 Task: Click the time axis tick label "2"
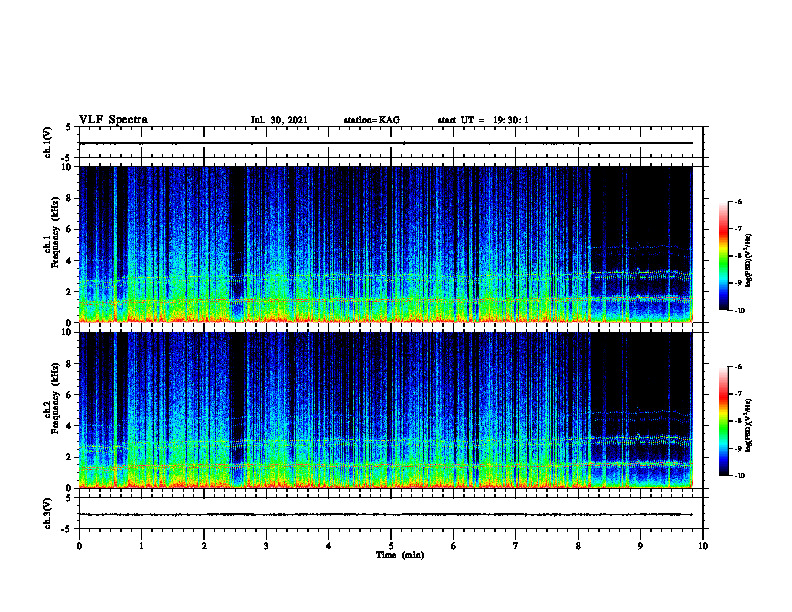[204, 546]
